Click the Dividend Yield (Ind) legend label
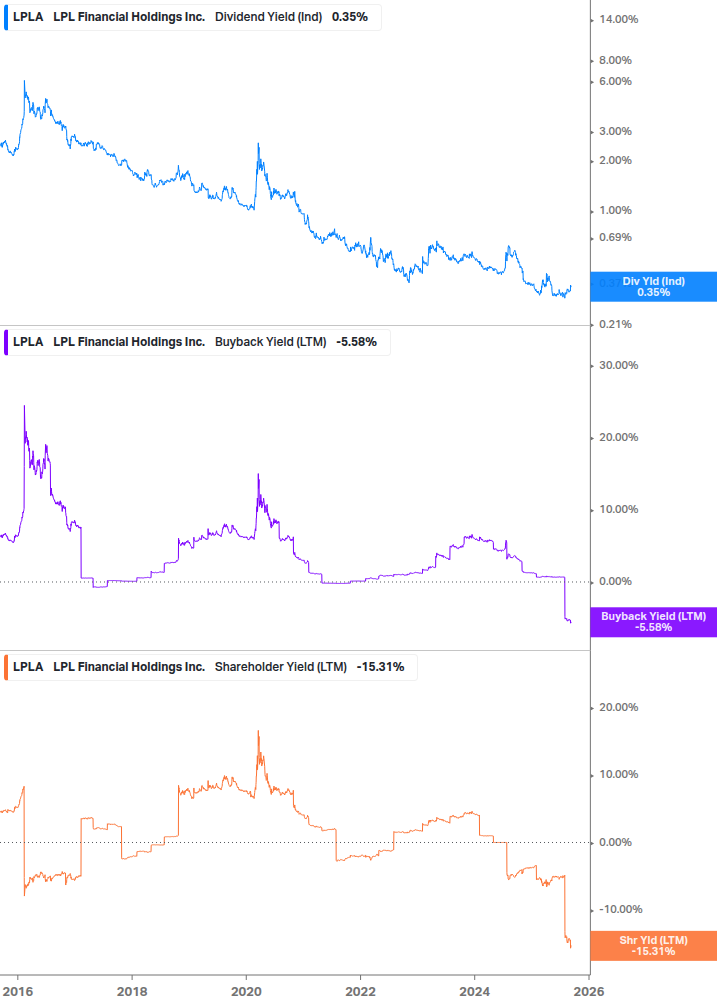Viewport: 717px width, 1005px height. [268, 17]
